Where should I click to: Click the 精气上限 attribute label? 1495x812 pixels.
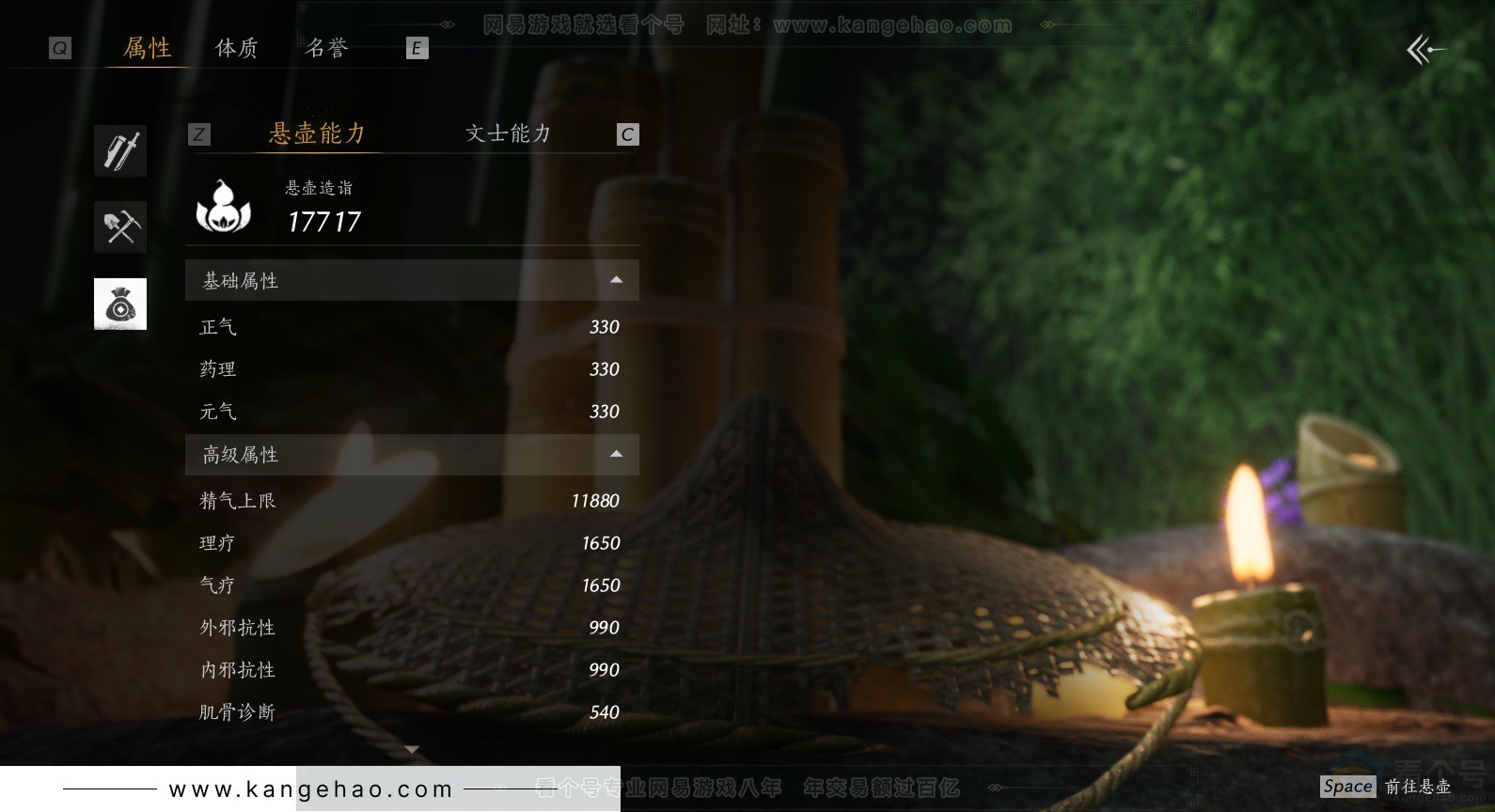point(238,501)
